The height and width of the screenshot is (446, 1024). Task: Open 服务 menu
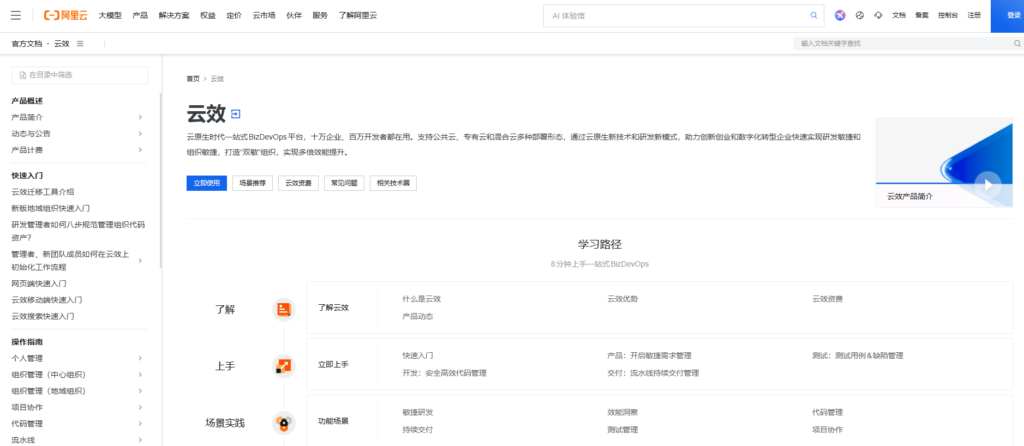(320, 15)
